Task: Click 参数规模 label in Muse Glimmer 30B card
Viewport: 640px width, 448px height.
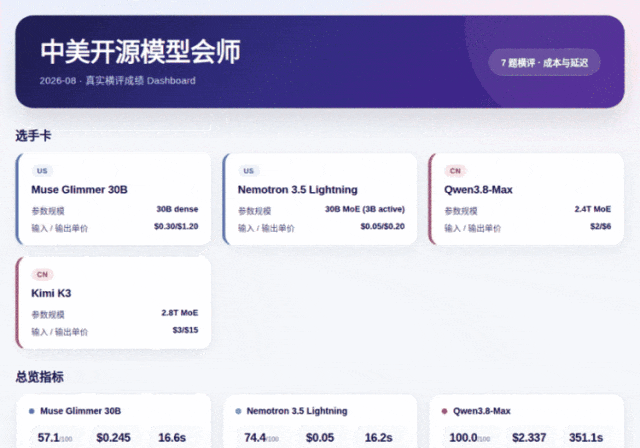Action: (48, 211)
